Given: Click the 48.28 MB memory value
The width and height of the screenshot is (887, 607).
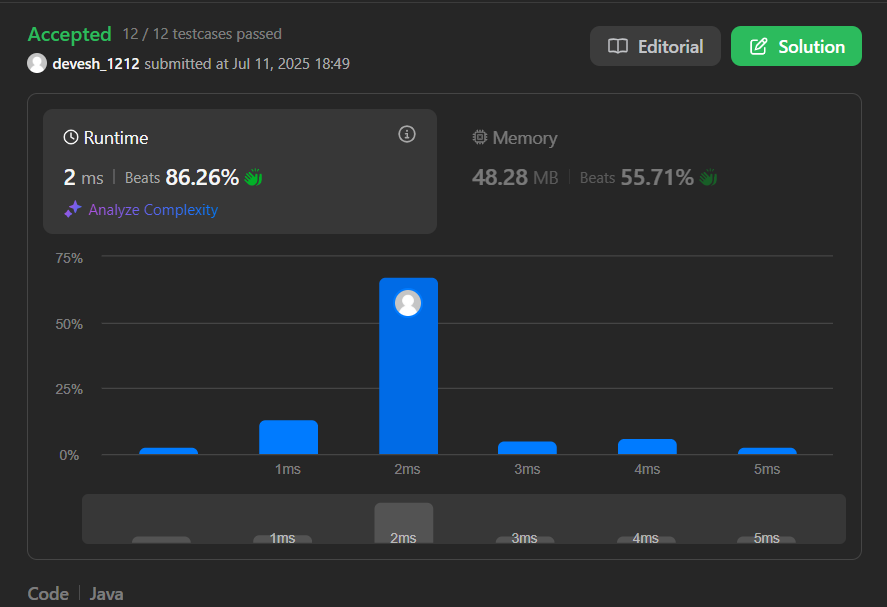Looking at the screenshot, I should click(x=515, y=177).
